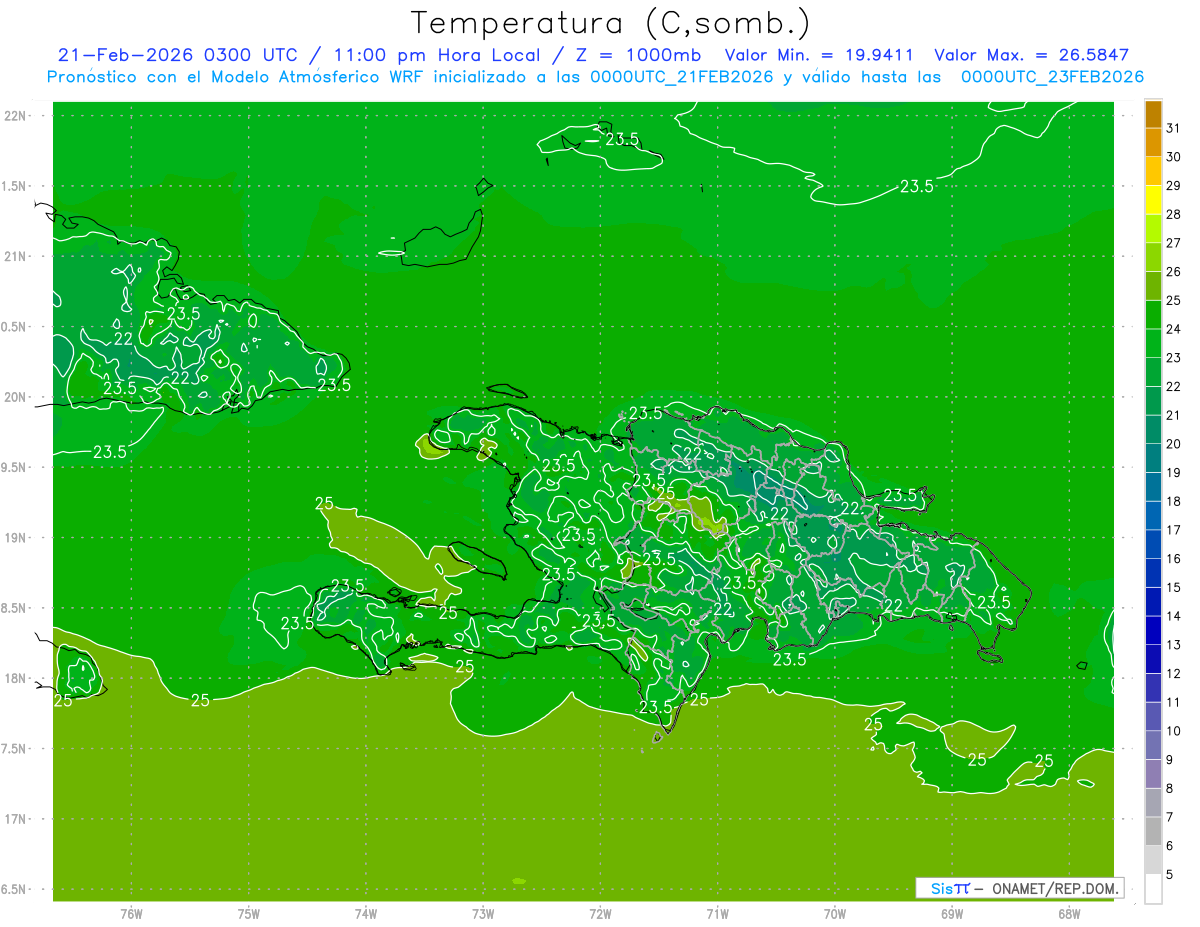Click the 21N latitude axis label
1200x927 pixels.
click(16, 256)
